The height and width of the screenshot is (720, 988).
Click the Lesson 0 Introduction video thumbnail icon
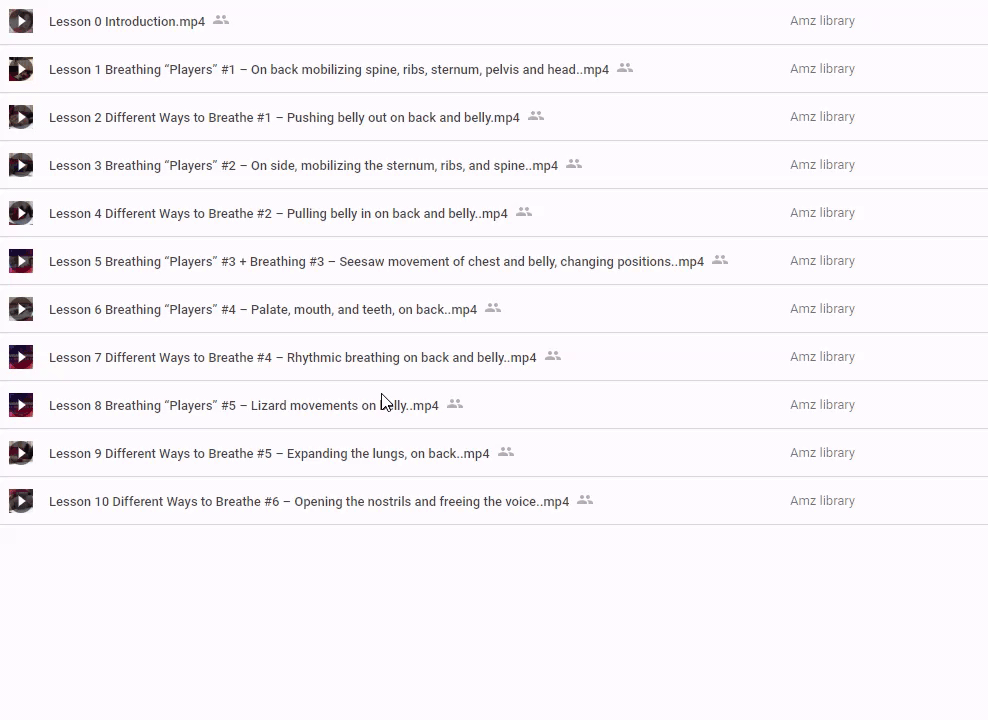(x=21, y=21)
